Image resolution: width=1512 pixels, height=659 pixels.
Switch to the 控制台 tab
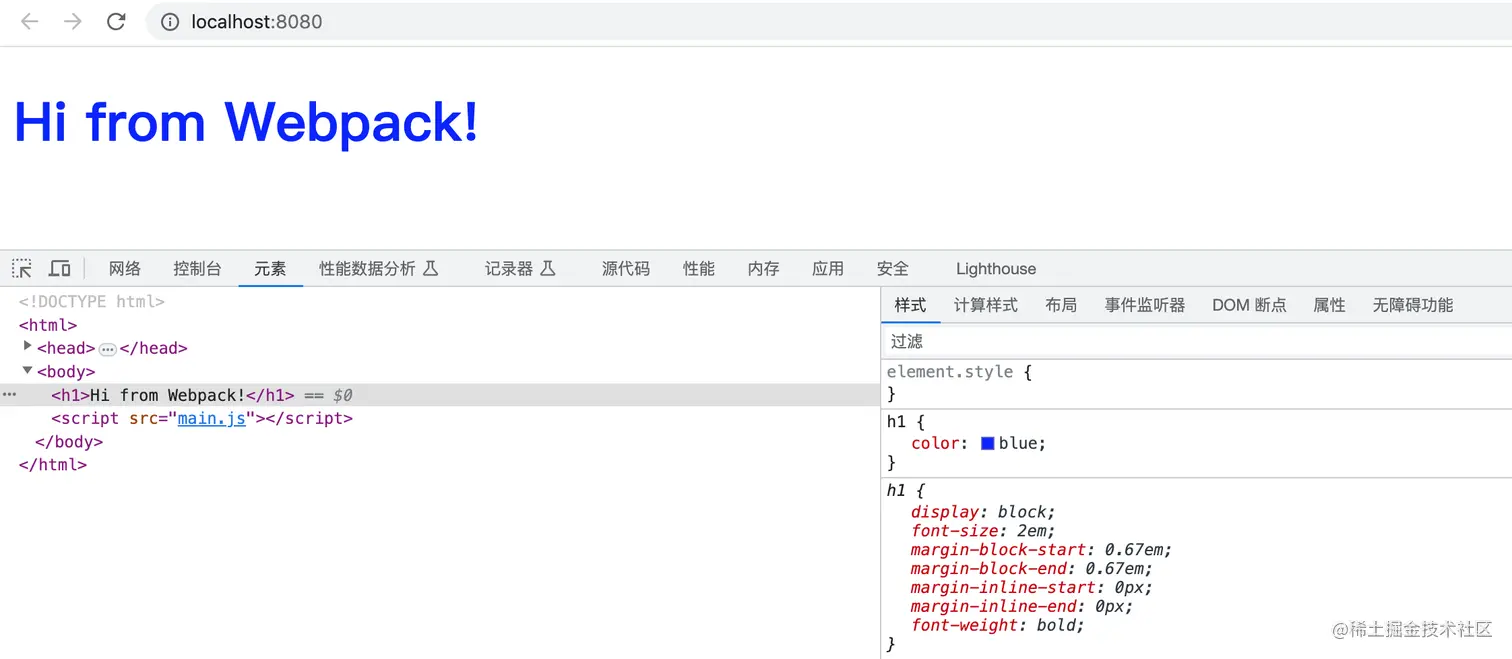click(197, 268)
